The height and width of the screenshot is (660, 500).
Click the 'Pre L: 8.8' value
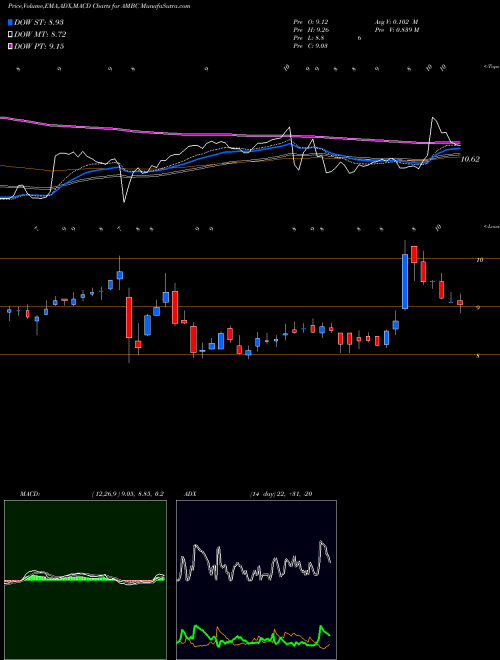309,38
